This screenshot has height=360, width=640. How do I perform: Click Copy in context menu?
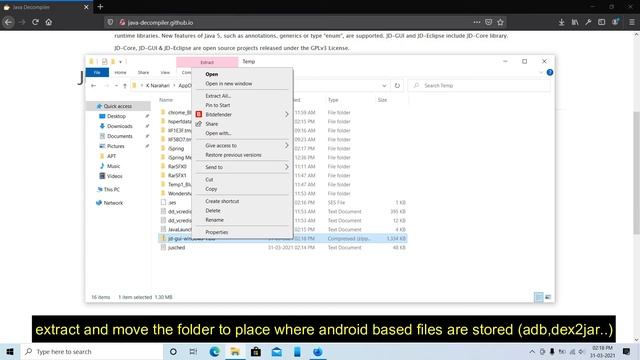(x=211, y=189)
